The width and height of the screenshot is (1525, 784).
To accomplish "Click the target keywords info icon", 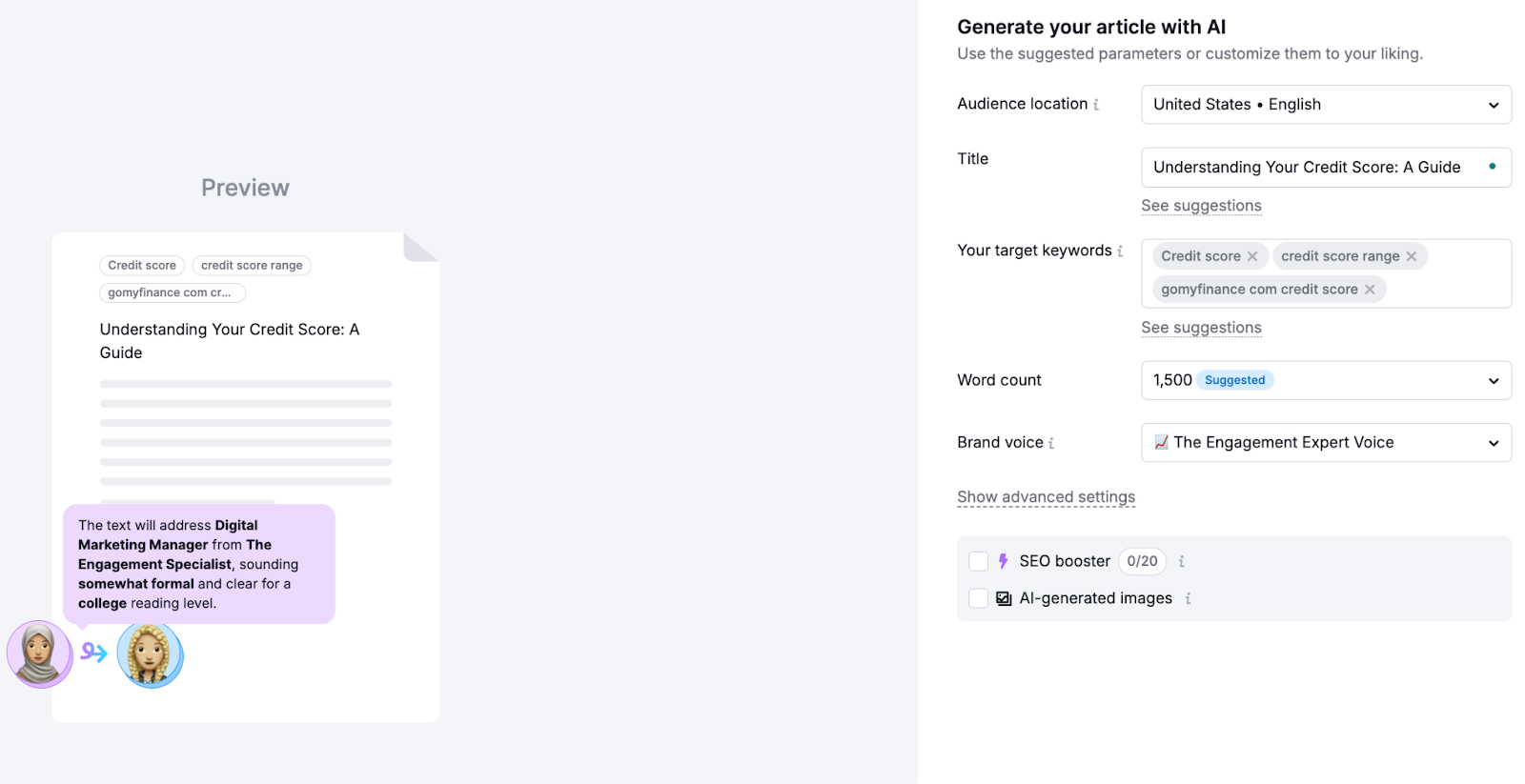I will [1120, 251].
